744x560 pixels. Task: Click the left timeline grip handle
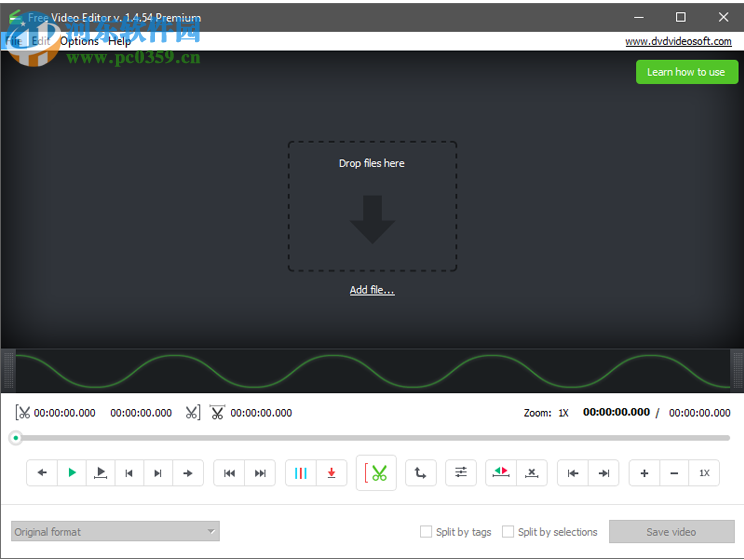coord(8,371)
